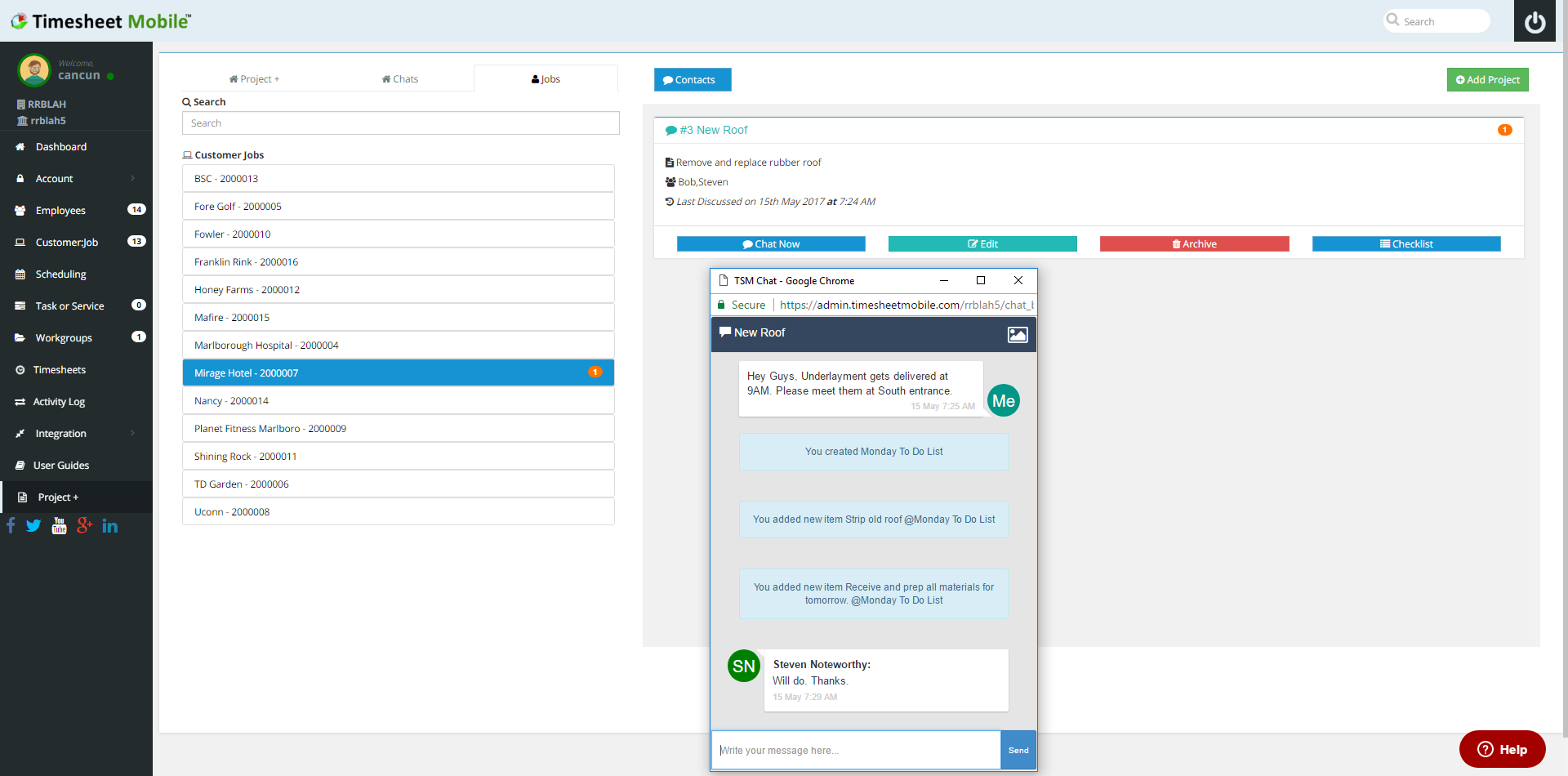1568x776 pixels.
Task: Select job Honey Farms - 2000012
Action: (x=399, y=289)
